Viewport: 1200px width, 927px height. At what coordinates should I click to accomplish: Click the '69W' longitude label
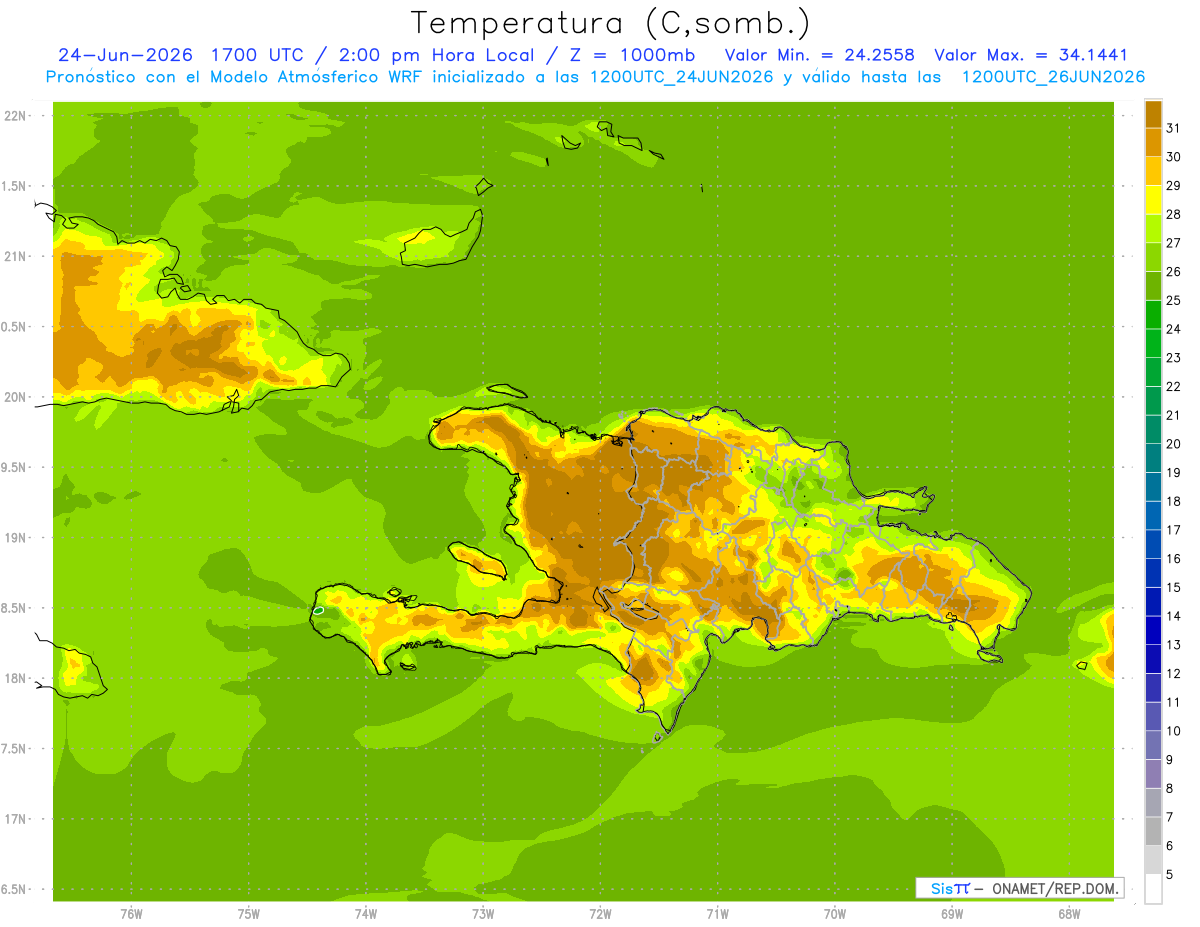(x=952, y=913)
